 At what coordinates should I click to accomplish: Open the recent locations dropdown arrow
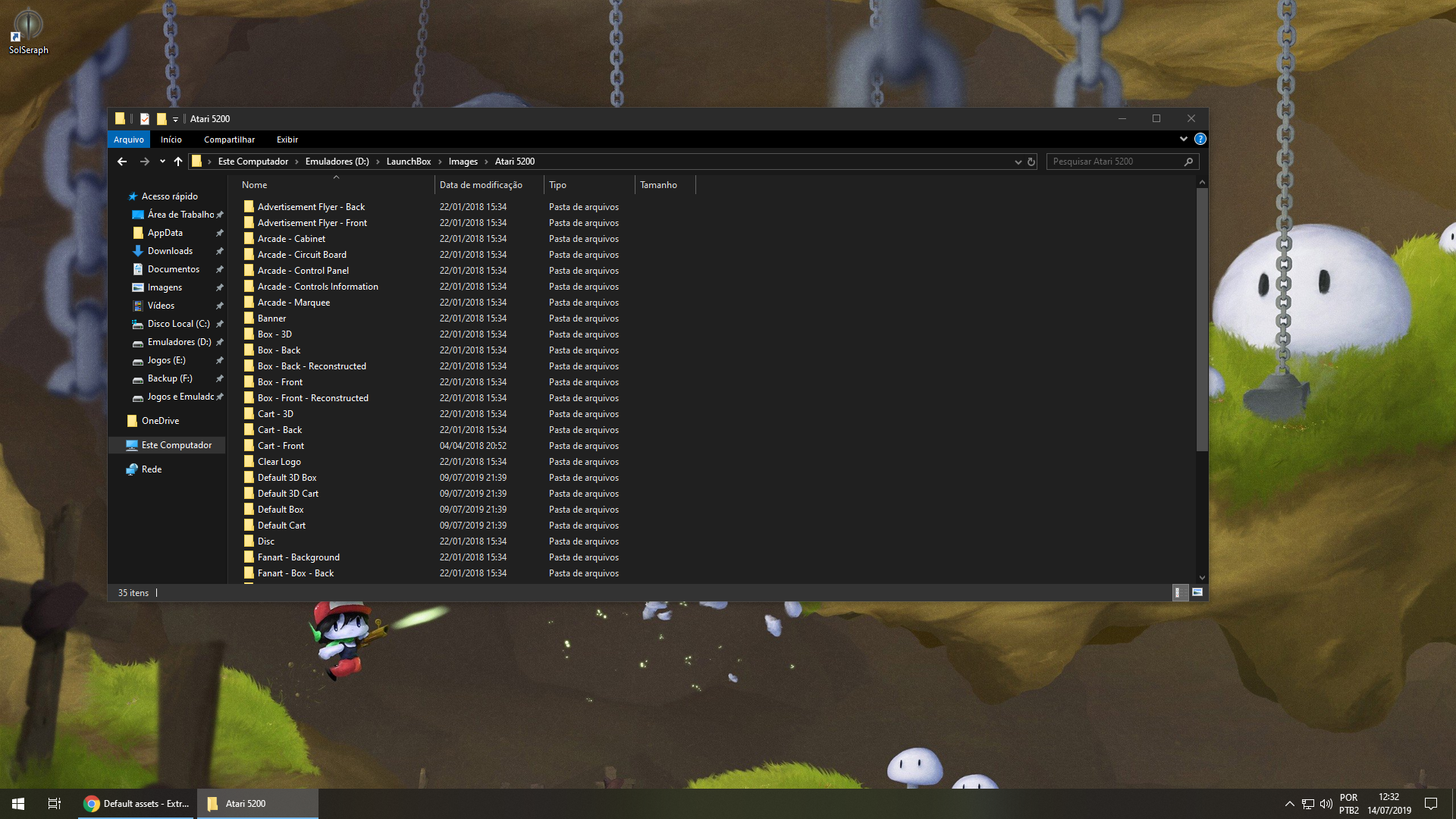[x=162, y=162]
